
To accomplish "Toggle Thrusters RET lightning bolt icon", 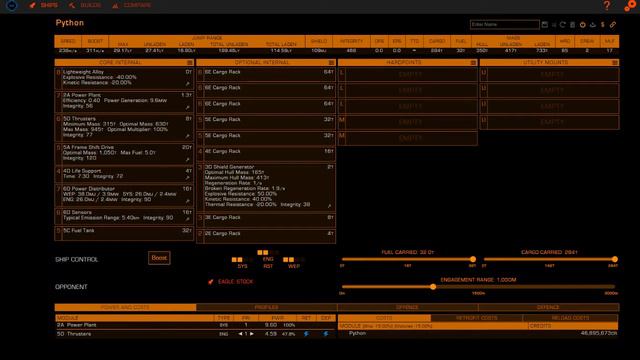I will tap(306, 334).
